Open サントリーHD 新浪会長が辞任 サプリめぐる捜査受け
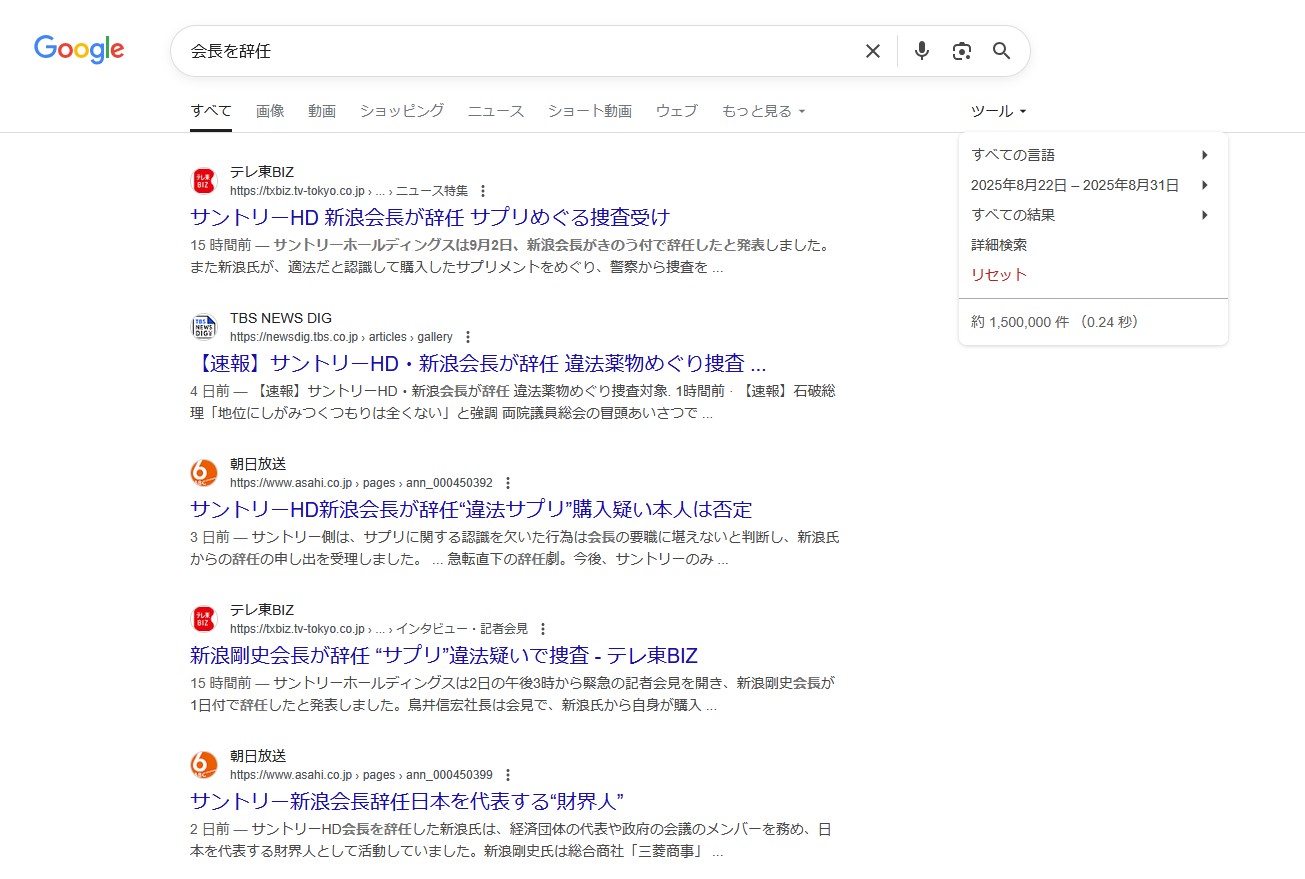1305x879 pixels. coord(430,217)
